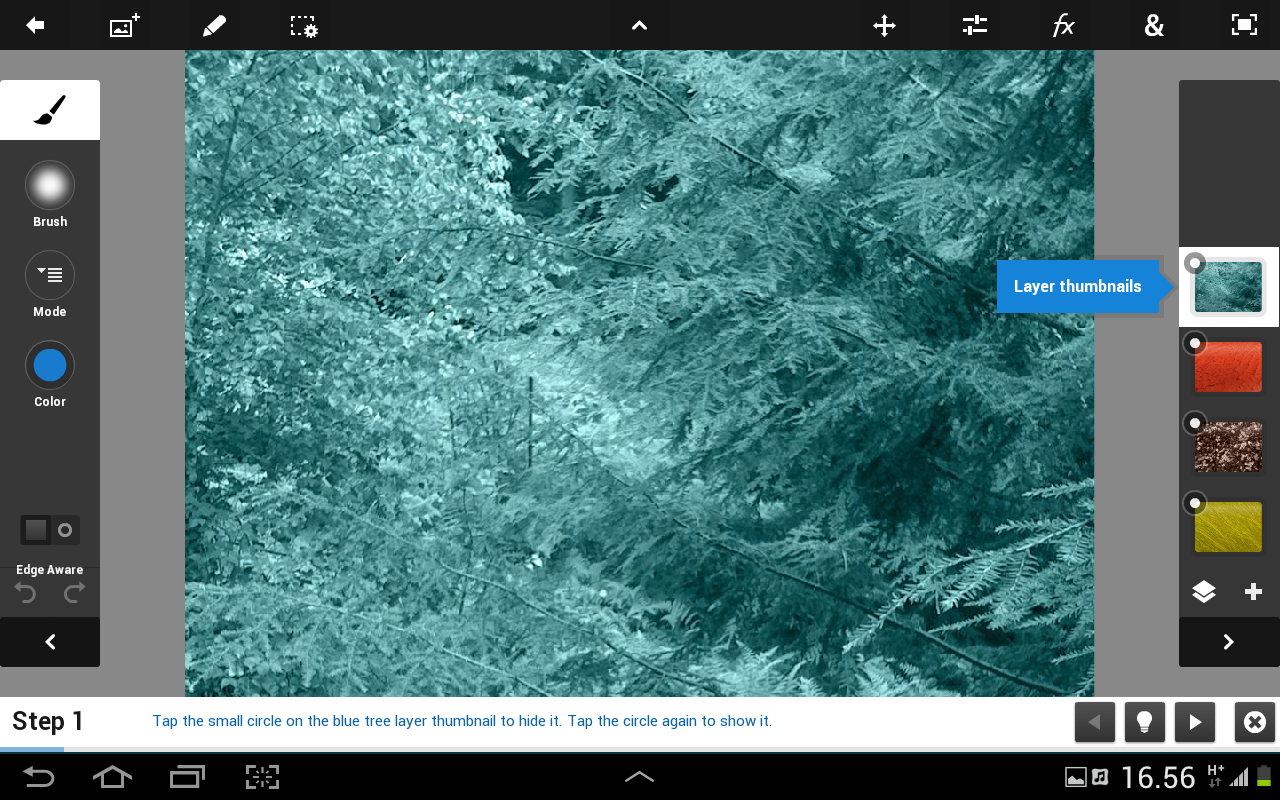Viewport: 1280px width, 800px height.
Task: Select the blue tree layer thumbnail
Action: tap(1229, 287)
